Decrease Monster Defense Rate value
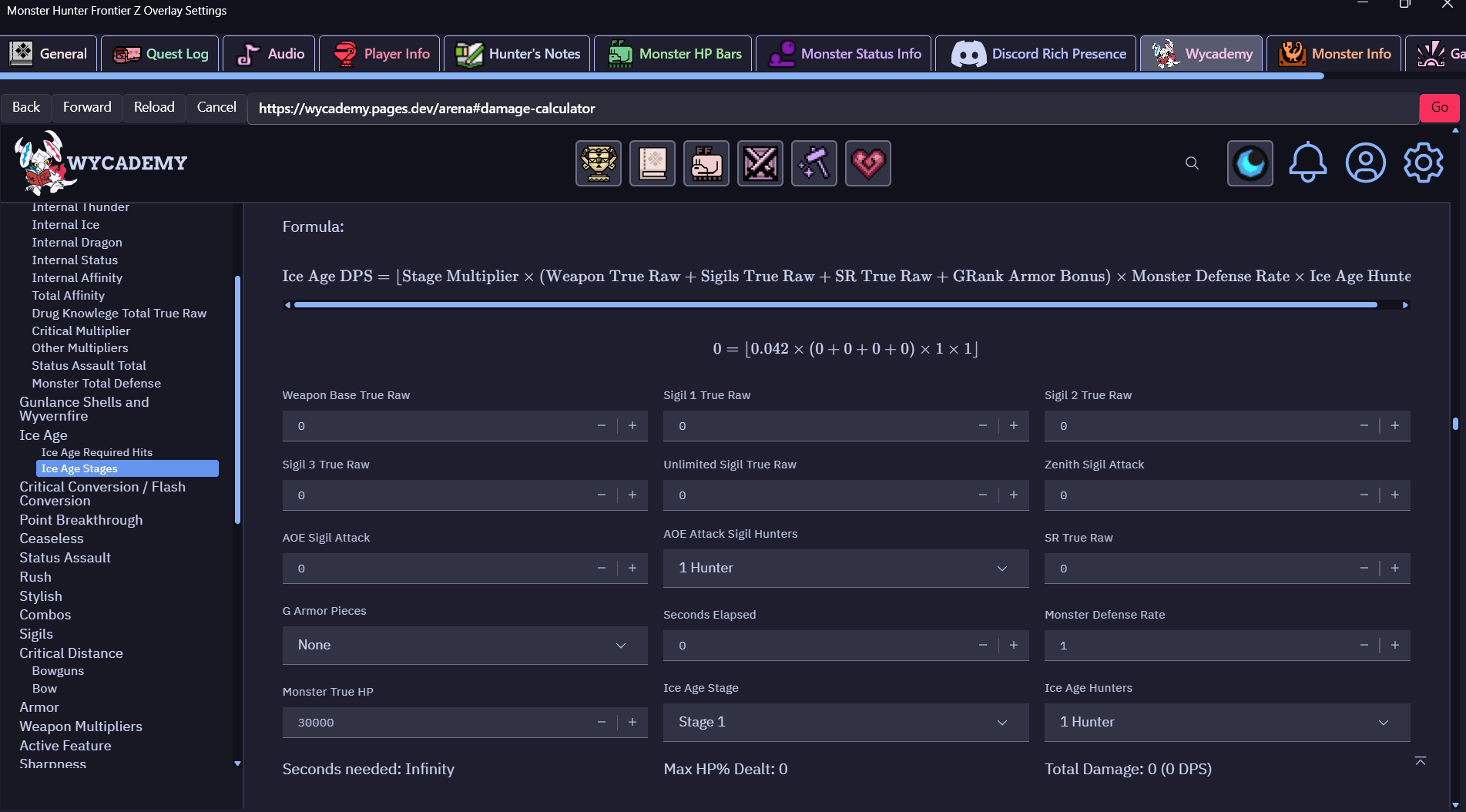Image resolution: width=1466 pixels, height=812 pixels. tap(1364, 645)
